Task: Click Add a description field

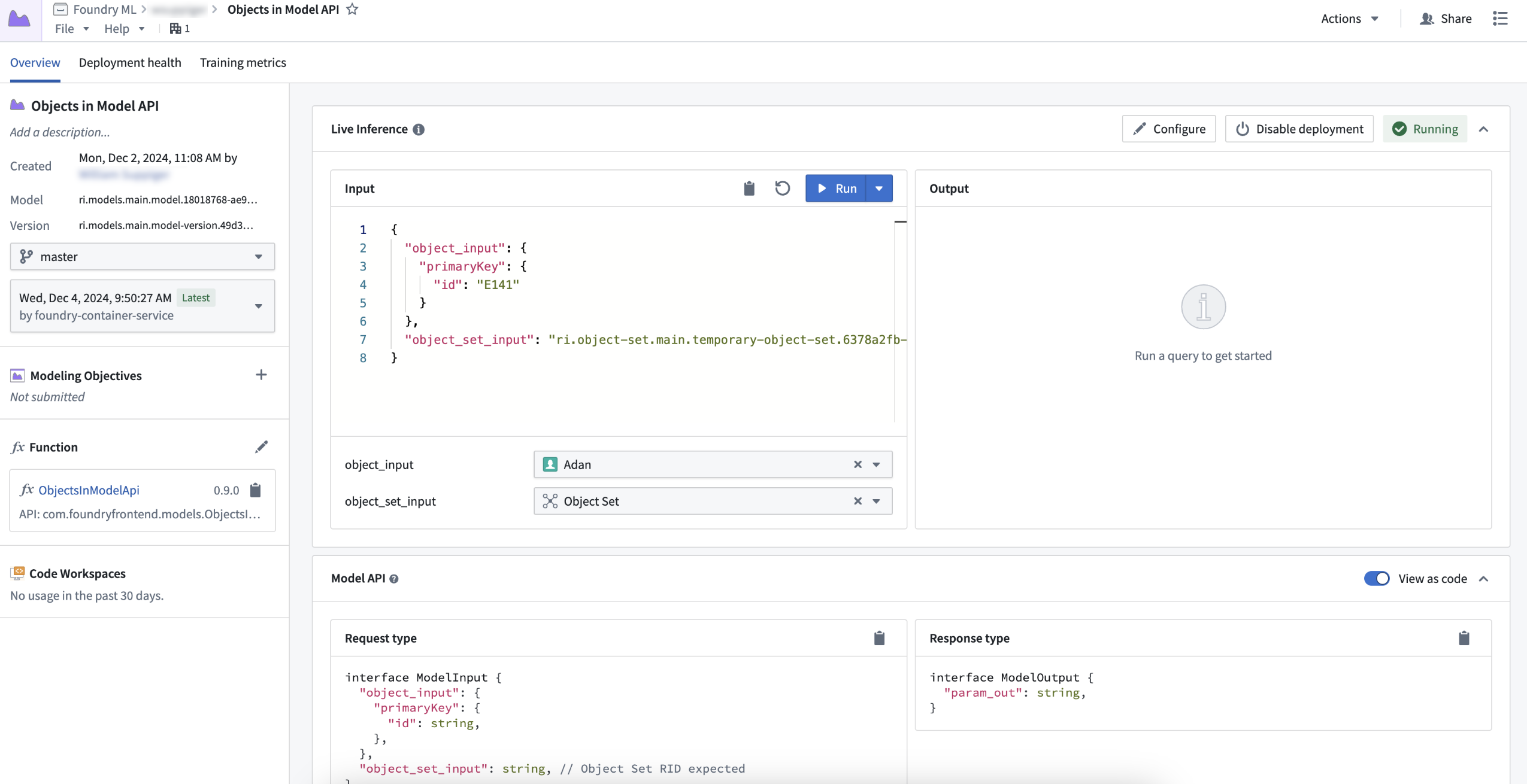Action: pos(60,132)
